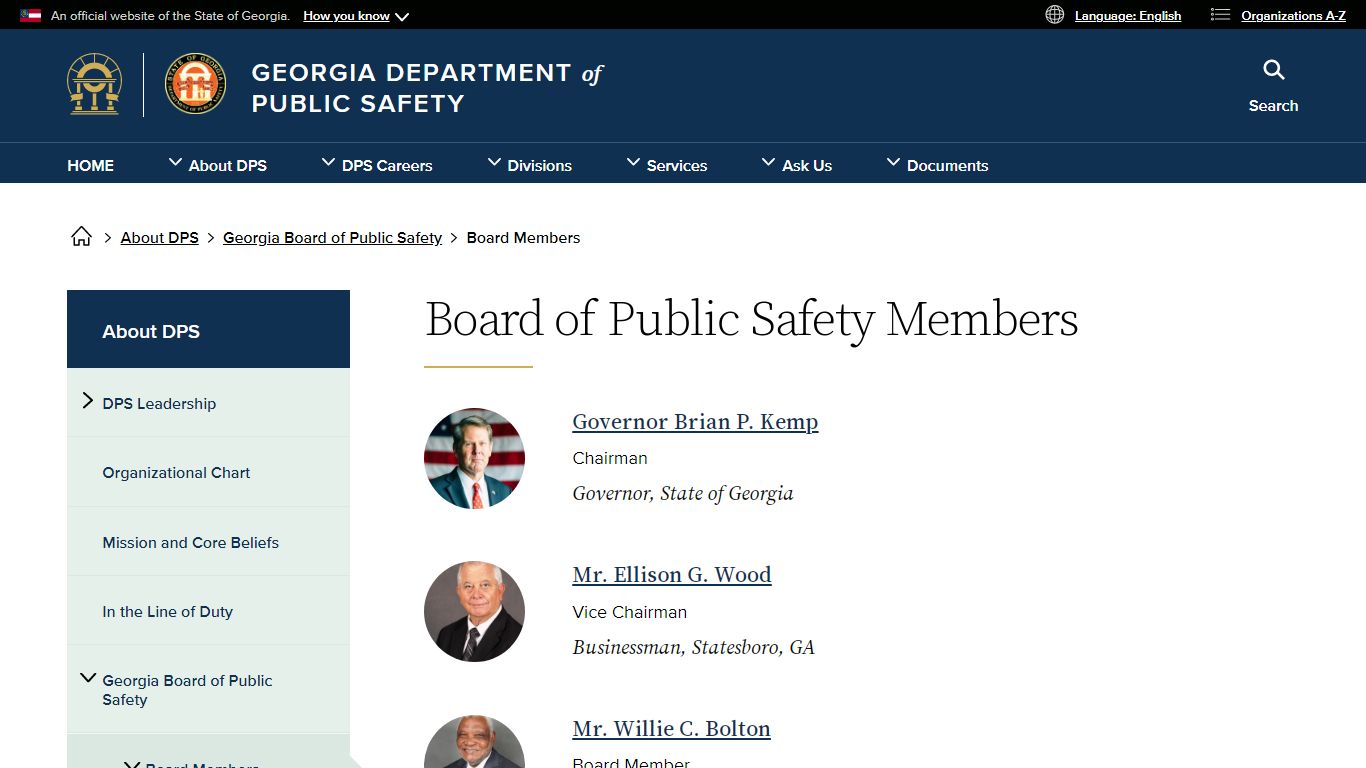The image size is (1366, 768).
Task: Open DPS Leadership sidebar link
Action: (x=159, y=404)
